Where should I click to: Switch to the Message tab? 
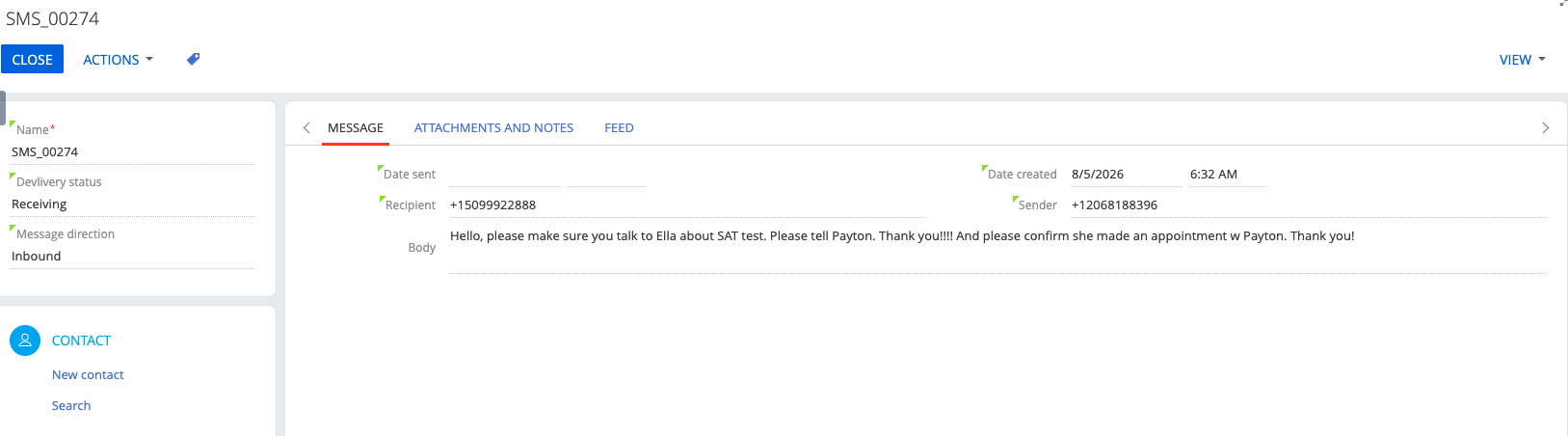(356, 128)
